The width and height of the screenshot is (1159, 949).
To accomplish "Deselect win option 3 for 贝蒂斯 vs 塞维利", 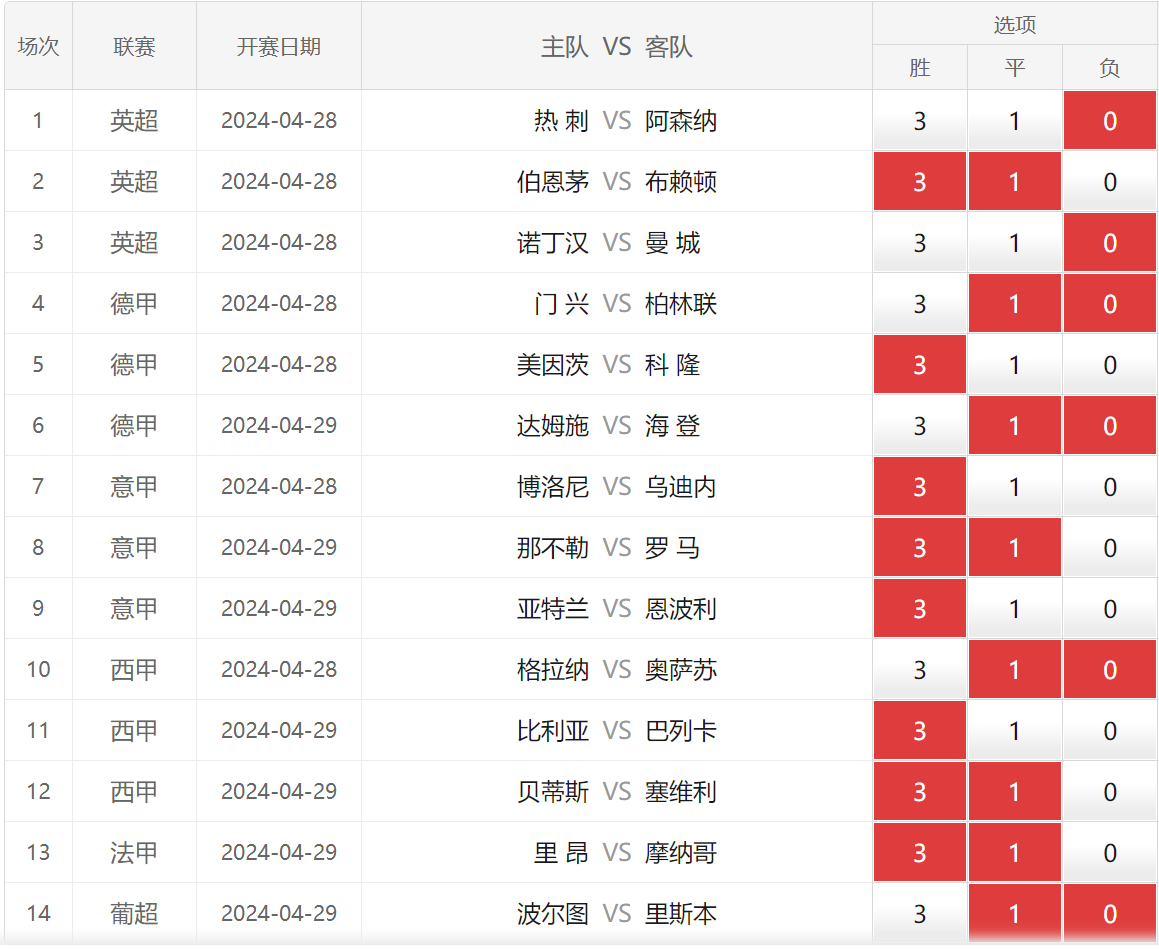I will click(x=920, y=792).
